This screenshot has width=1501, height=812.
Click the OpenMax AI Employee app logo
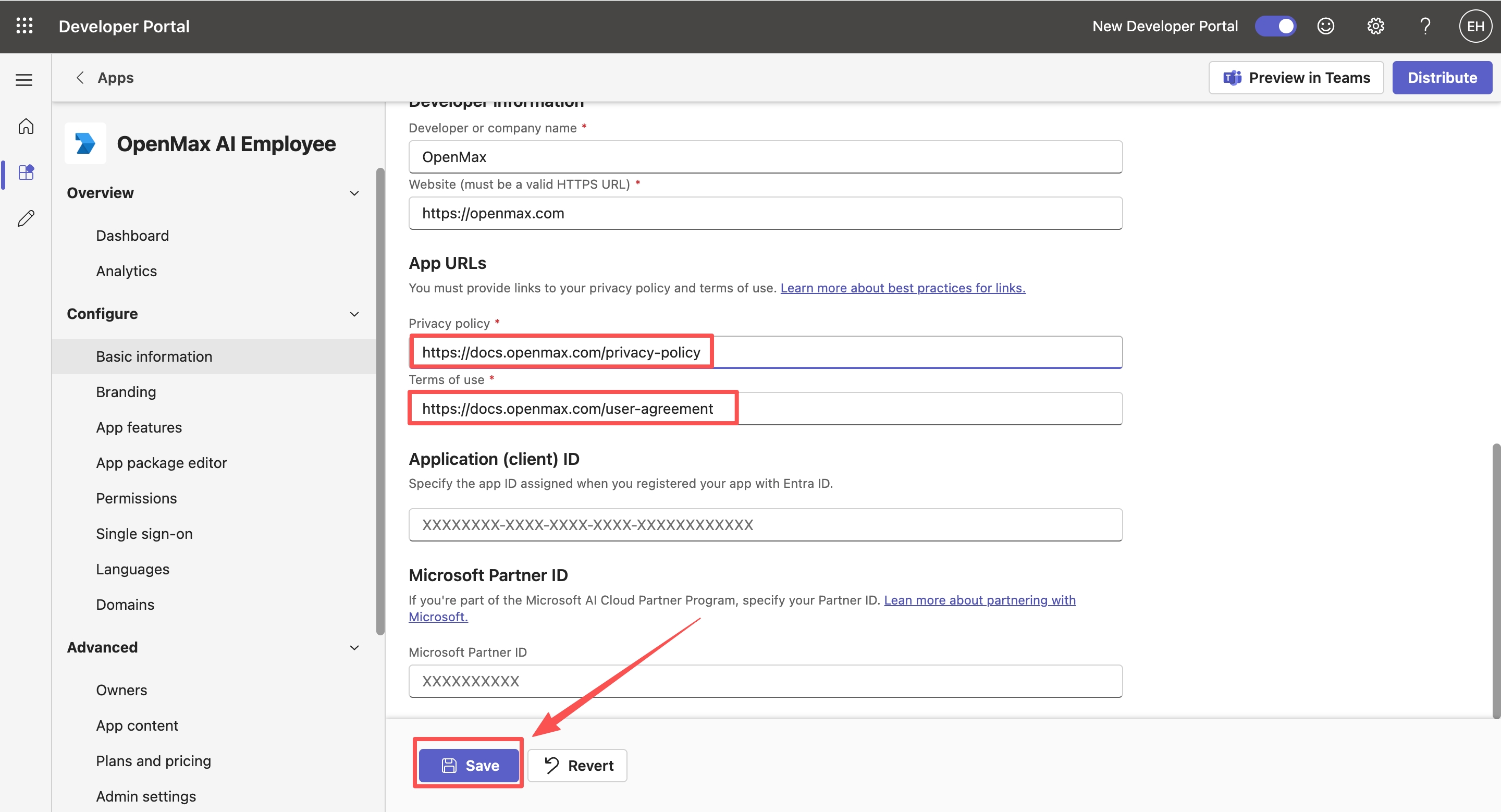click(x=85, y=143)
